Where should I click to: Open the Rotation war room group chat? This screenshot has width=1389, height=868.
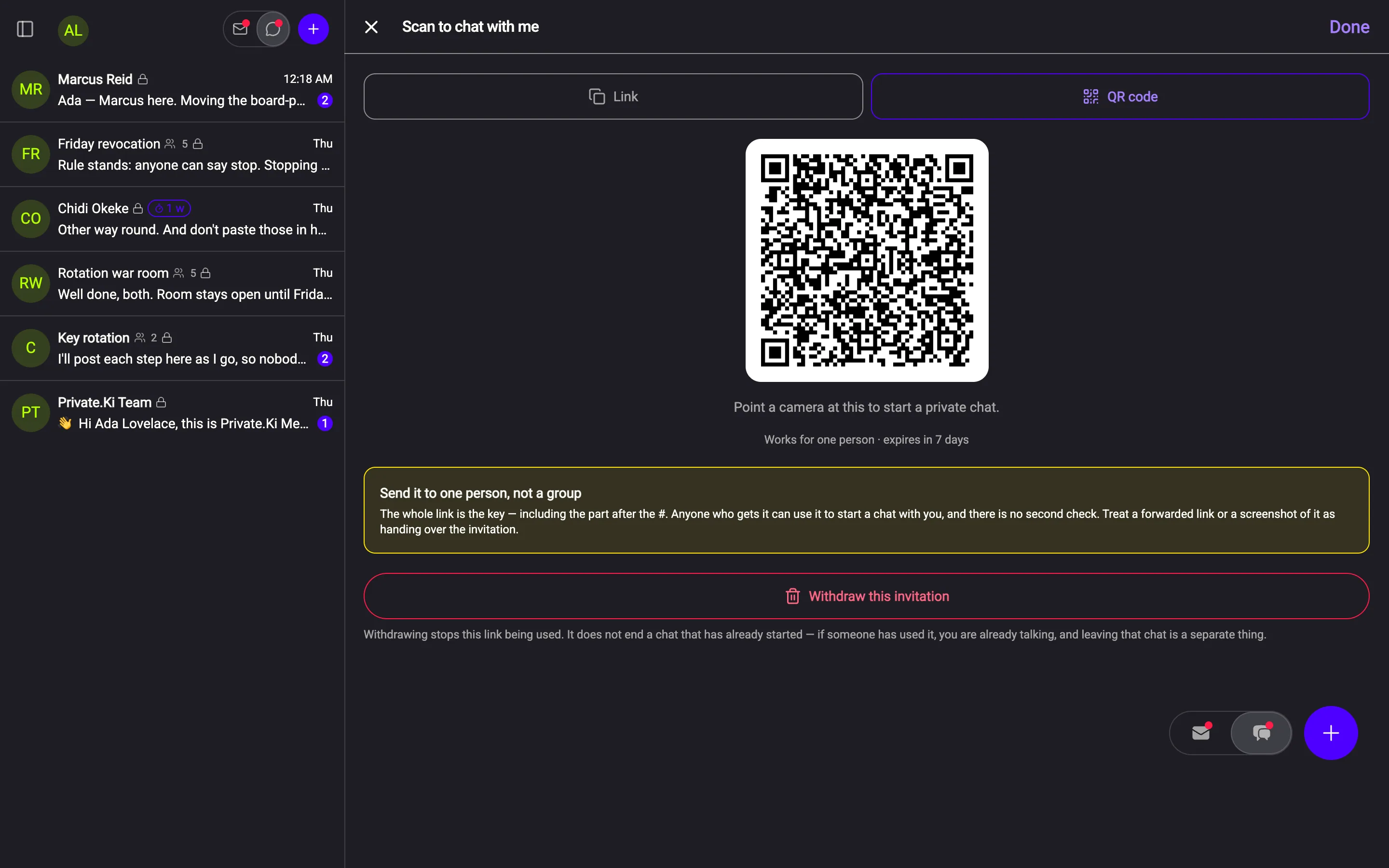(x=172, y=284)
